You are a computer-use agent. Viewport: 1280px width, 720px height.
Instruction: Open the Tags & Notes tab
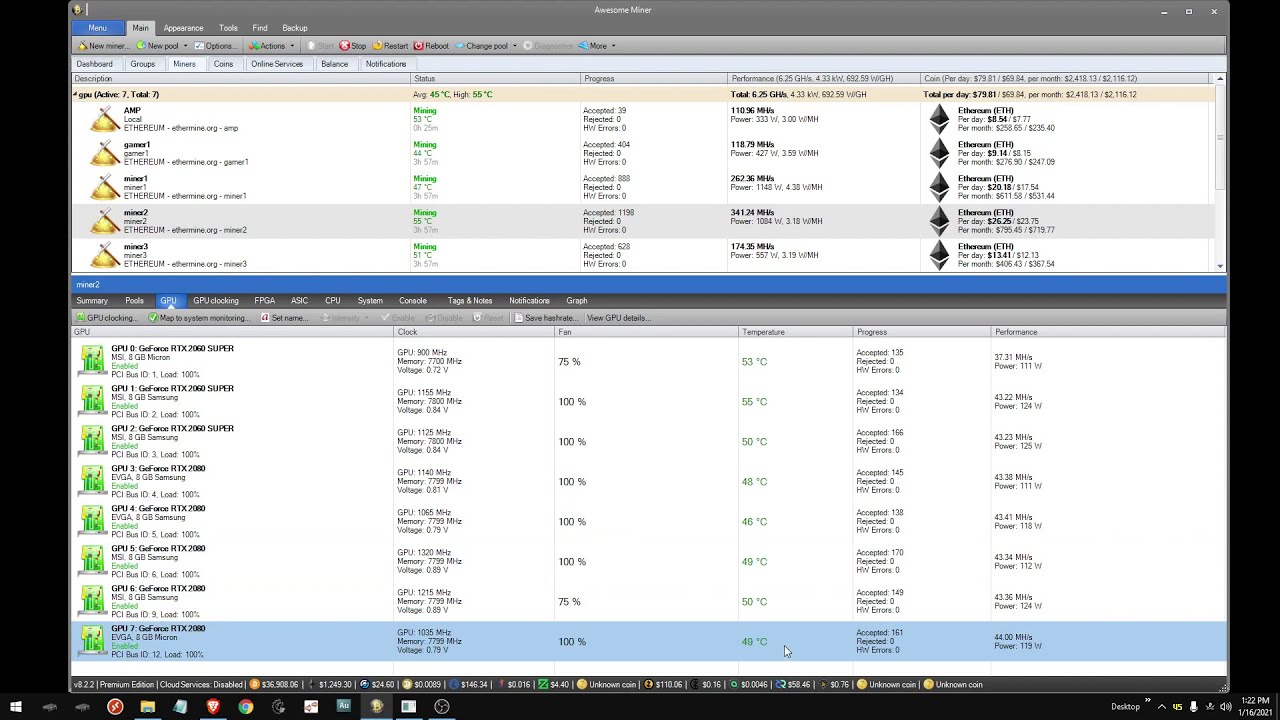pyautogui.click(x=470, y=301)
